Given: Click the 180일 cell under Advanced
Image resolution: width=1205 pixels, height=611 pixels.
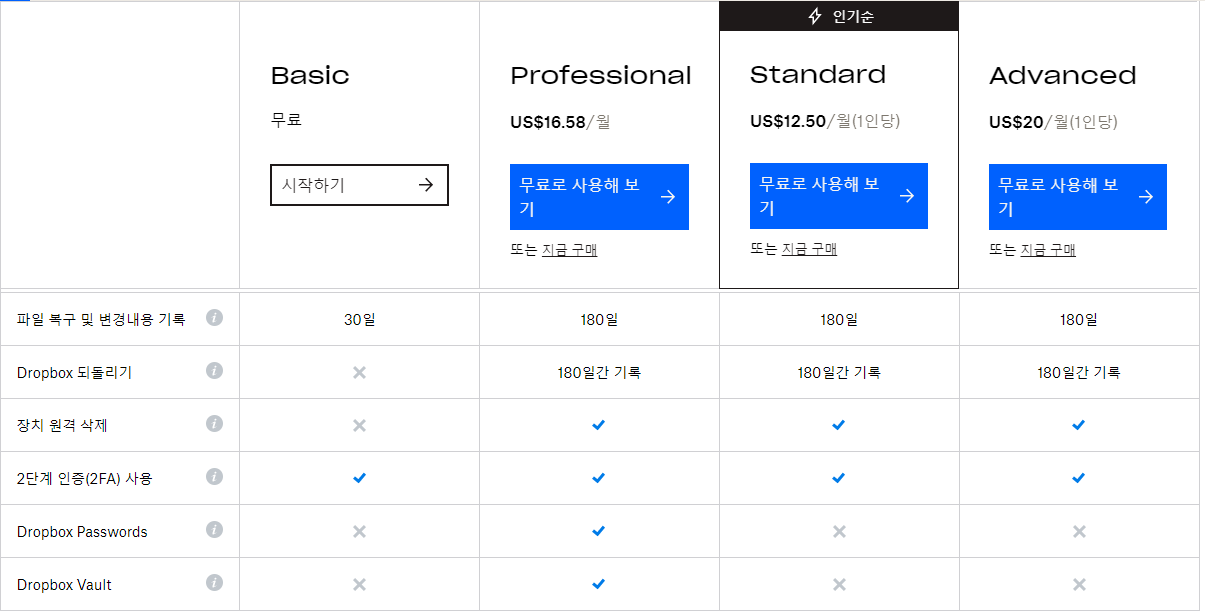Looking at the screenshot, I should (1078, 320).
